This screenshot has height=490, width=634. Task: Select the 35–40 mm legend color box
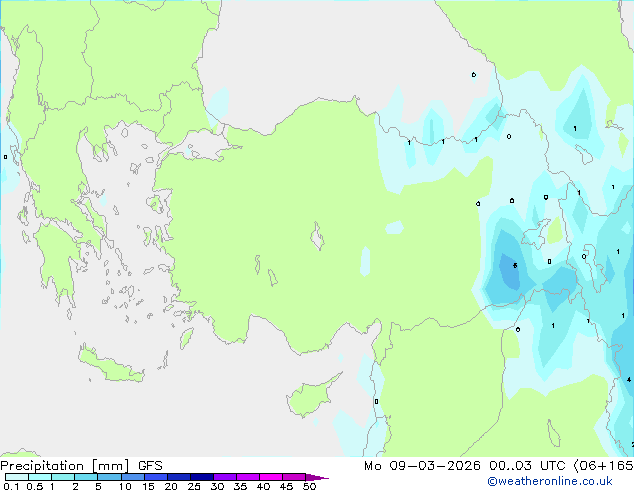click(x=247, y=477)
